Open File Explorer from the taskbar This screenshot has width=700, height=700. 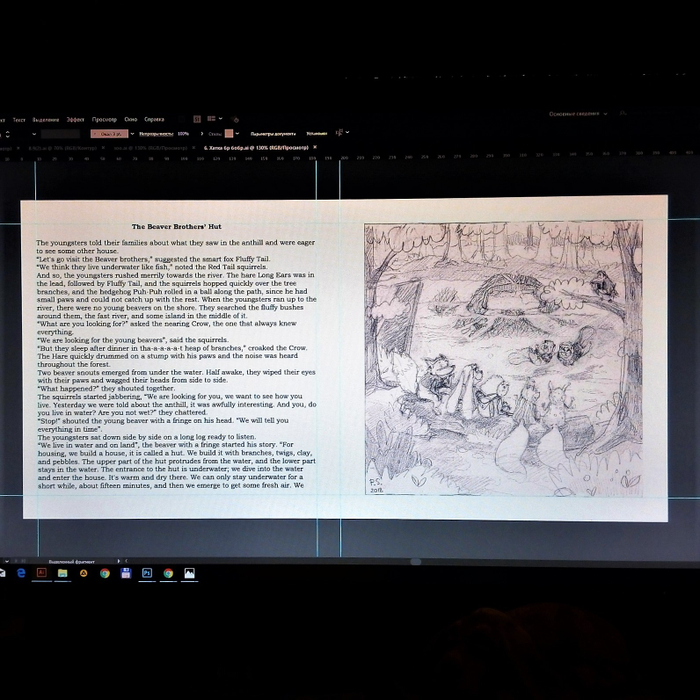point(62,573)
